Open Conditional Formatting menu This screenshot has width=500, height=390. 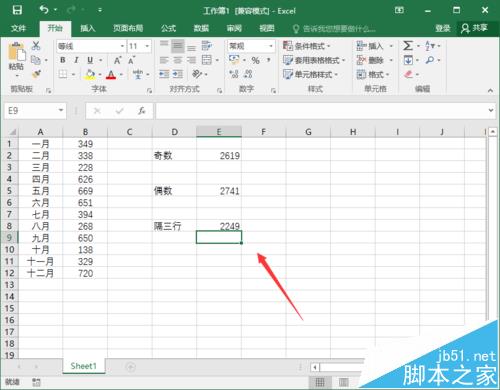307,46
